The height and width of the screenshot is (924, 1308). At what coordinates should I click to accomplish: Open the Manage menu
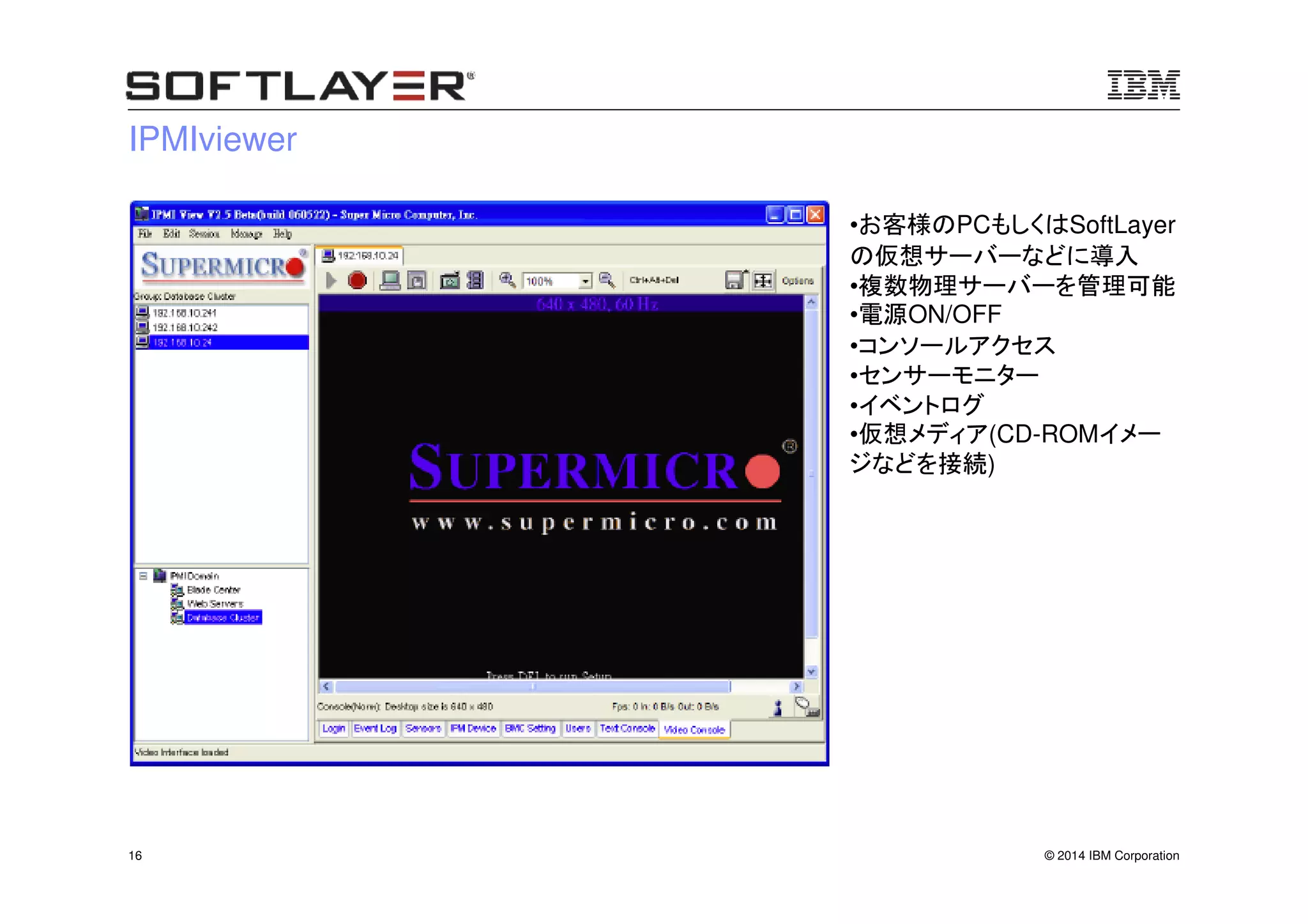tap(247, 234)
